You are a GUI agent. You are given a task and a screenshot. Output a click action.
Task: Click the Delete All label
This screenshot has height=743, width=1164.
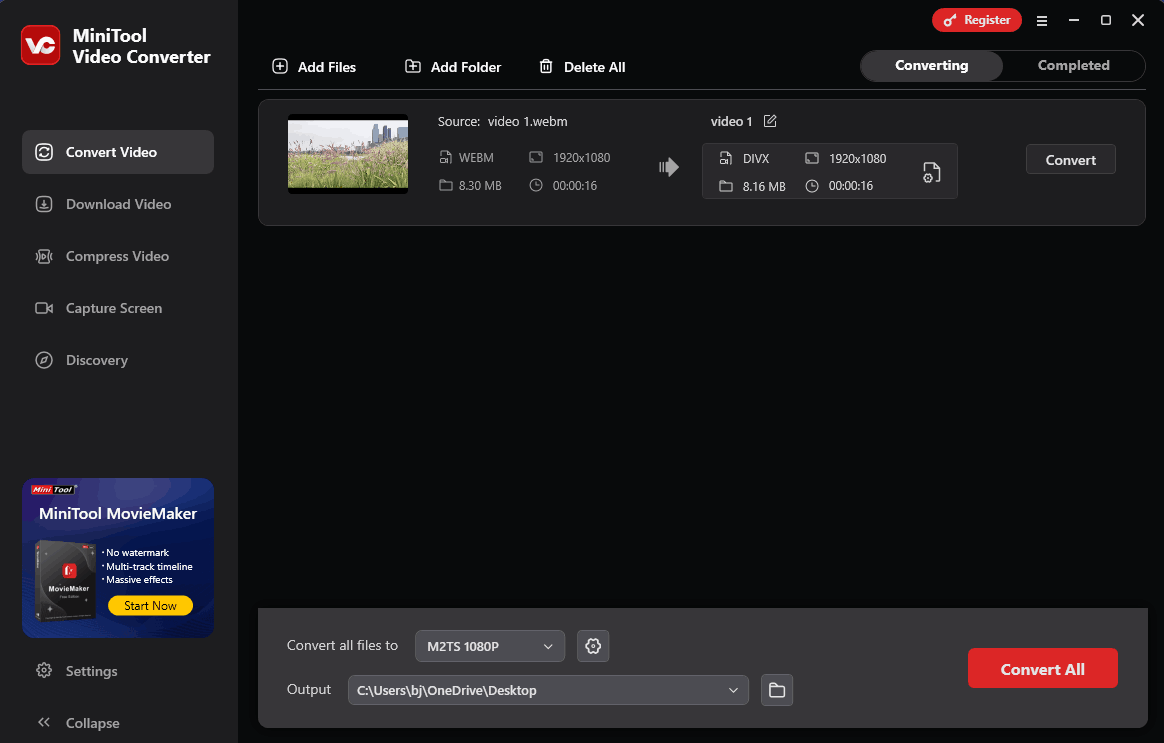595,67
